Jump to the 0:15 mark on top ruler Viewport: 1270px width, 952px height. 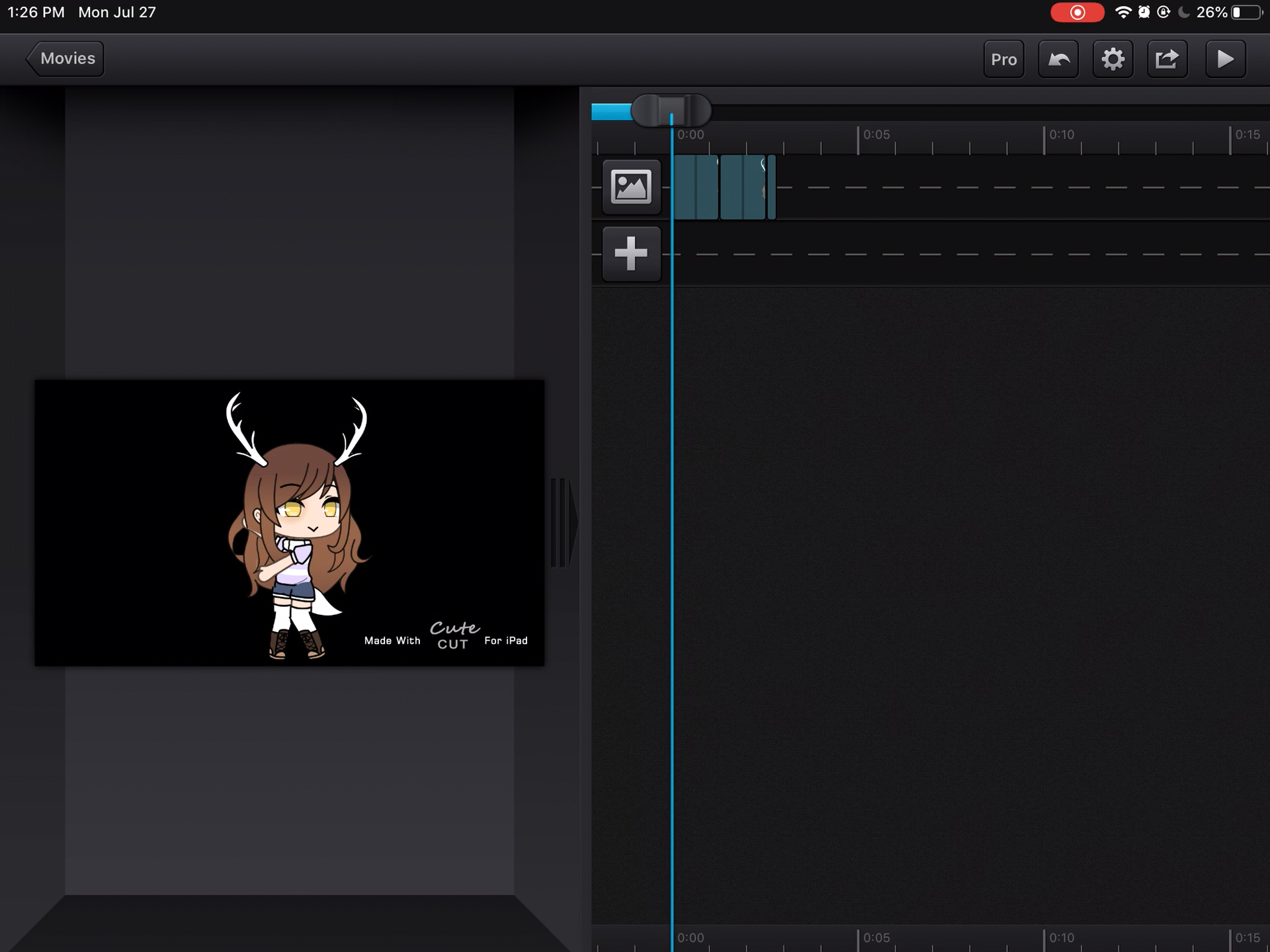coord(1248,135)
